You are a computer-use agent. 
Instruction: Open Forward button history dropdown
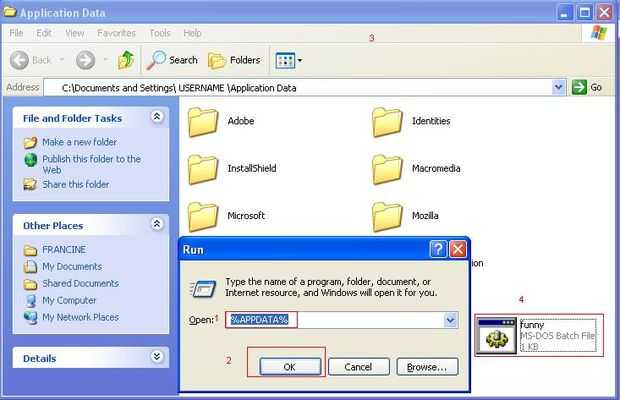[106, 60]
